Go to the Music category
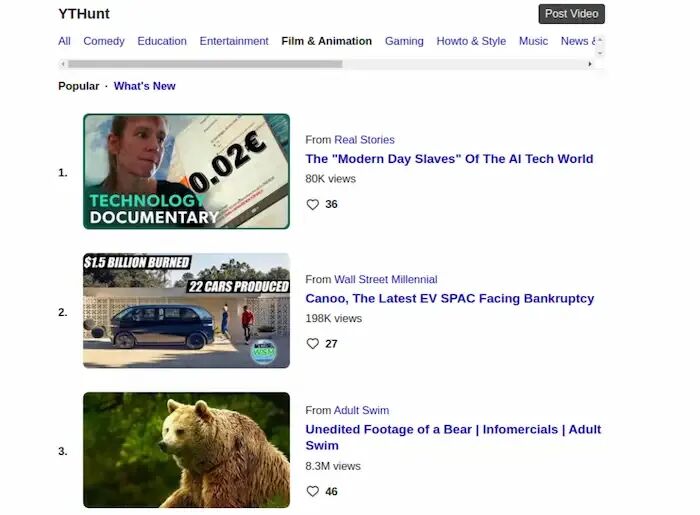The height and width of the screenshot is (515, 700). [533, 41]
